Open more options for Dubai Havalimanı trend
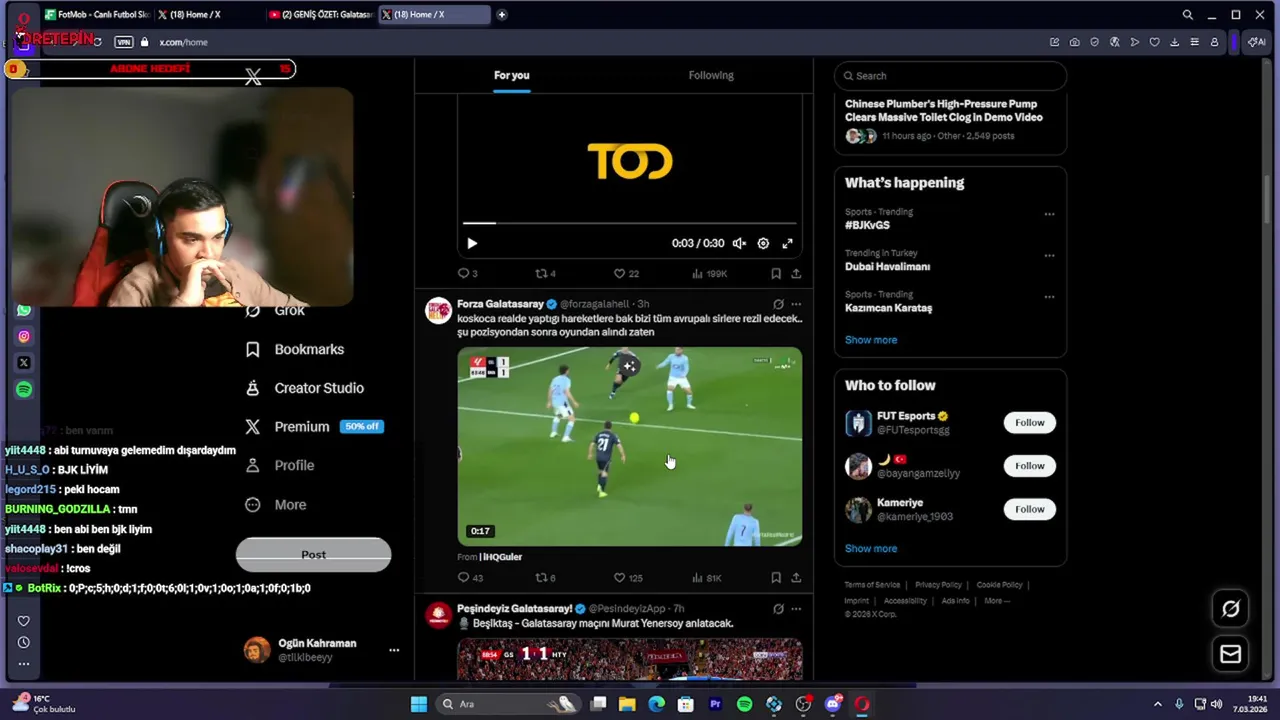This screenshot has width=1280, height=720. pos(1049,255)
